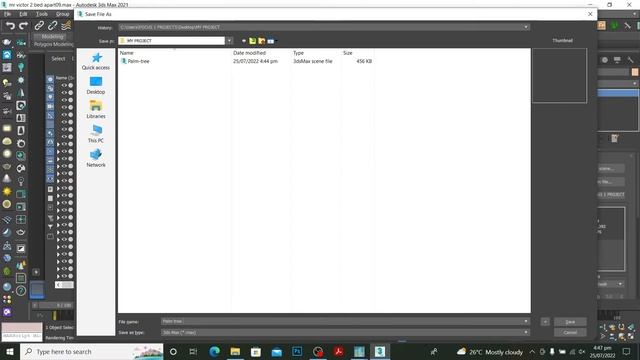Toggle Display Geometry filter in Scene Explorer

pyautogui.click(x=50, y=79)
